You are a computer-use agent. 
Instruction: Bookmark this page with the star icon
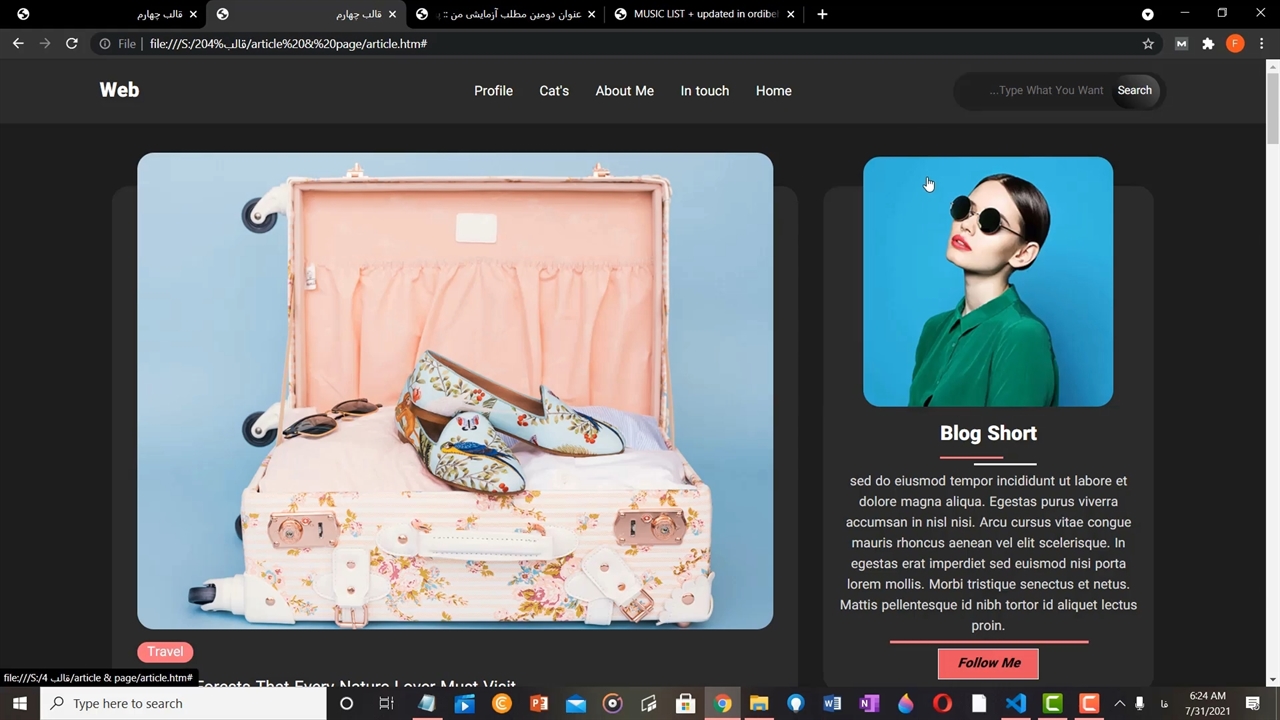tap(1148, 44)
